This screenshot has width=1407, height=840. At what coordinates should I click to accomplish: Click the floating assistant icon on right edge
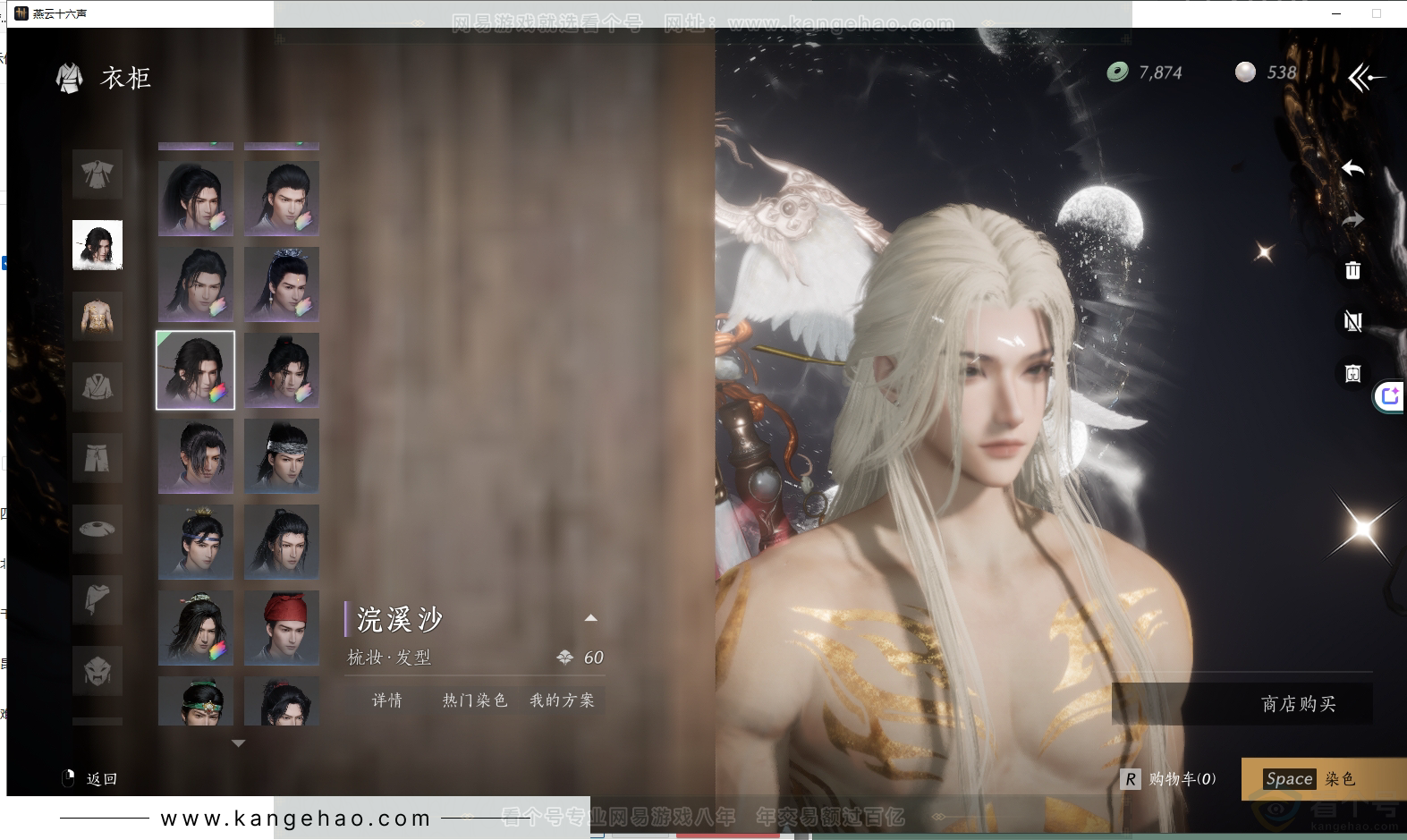pyautogui.click(x=1390, y=395)
